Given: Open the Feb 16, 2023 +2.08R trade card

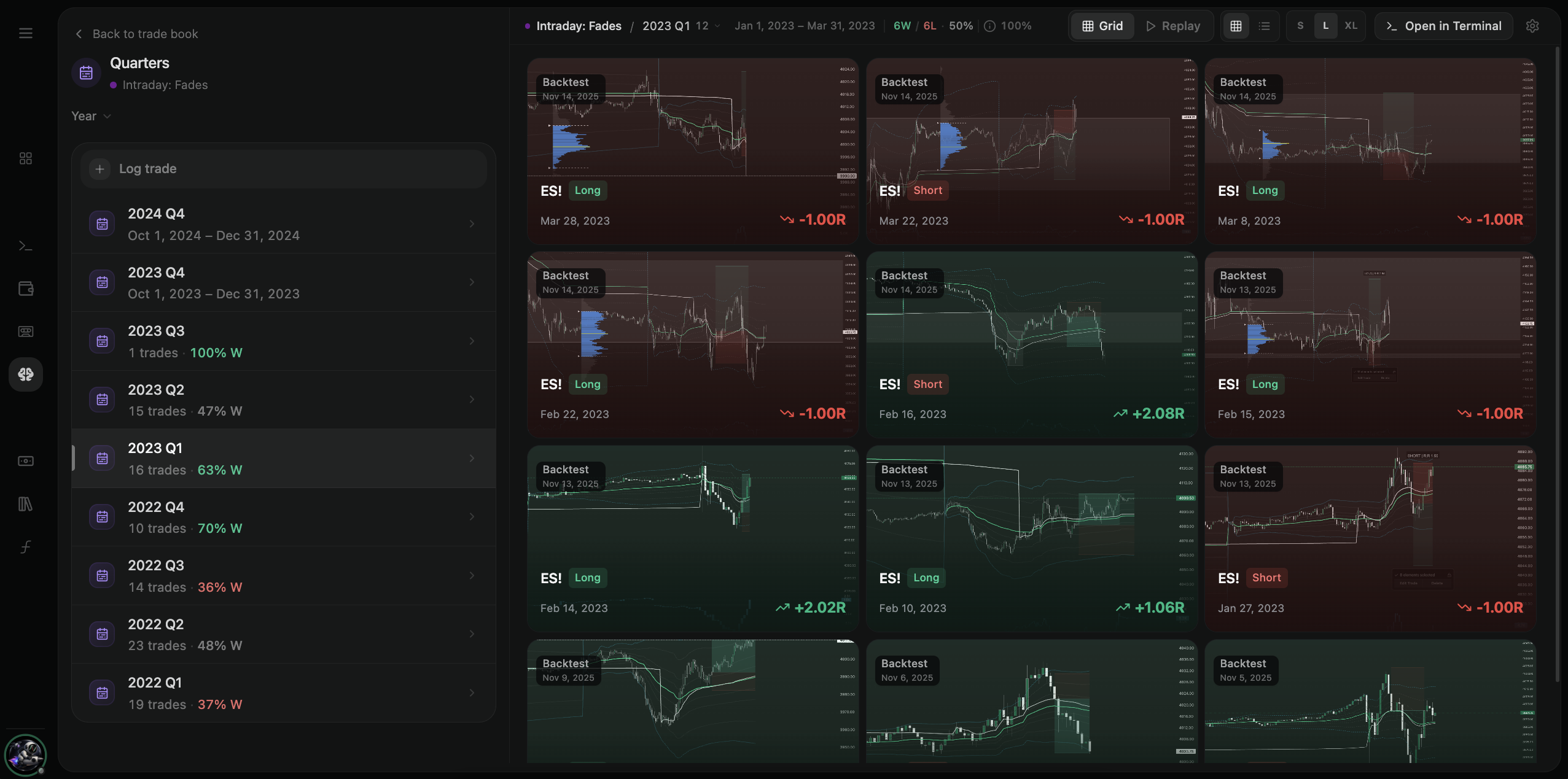Looking at the screenshot, I should [x=1032, y=344].
